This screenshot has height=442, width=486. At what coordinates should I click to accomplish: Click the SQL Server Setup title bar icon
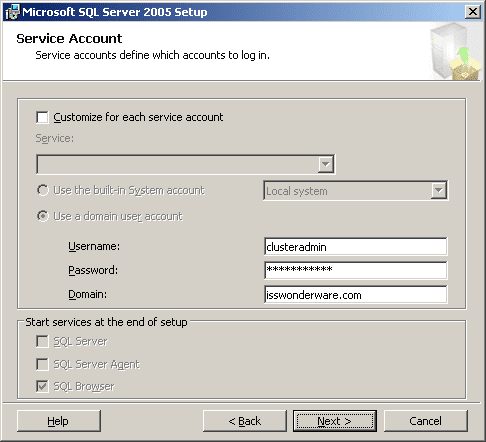coord(12,12)
